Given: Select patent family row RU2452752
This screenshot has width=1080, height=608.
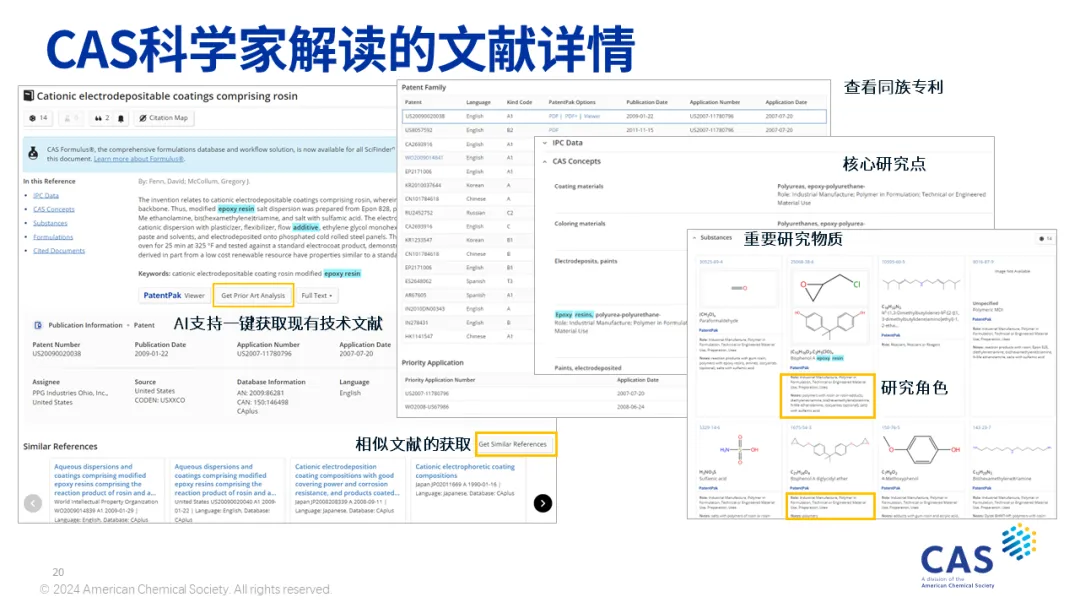Looking at the screenshot, I should (x=466, y=213).
